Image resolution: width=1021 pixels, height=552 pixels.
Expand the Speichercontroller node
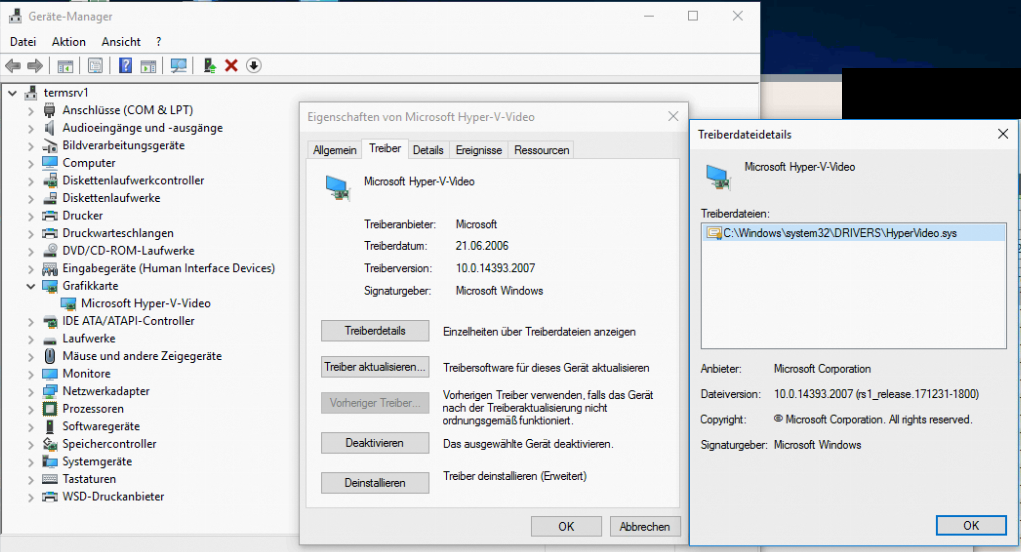[31, 445]
